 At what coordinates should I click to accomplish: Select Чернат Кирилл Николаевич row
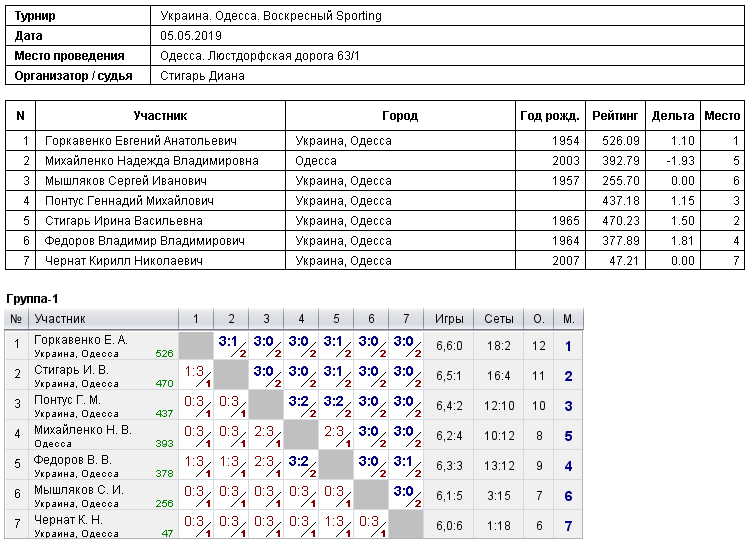pyautogui.click(x=375, y=261)
